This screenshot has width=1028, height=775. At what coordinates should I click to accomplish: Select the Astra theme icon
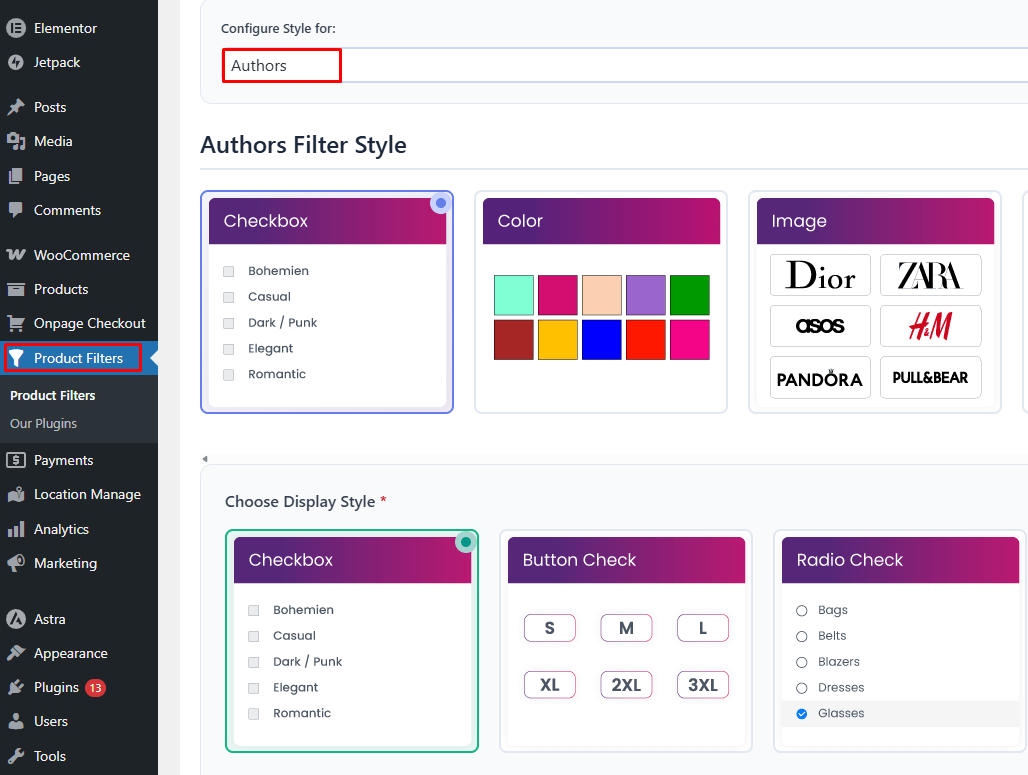(x=16, y=619)
